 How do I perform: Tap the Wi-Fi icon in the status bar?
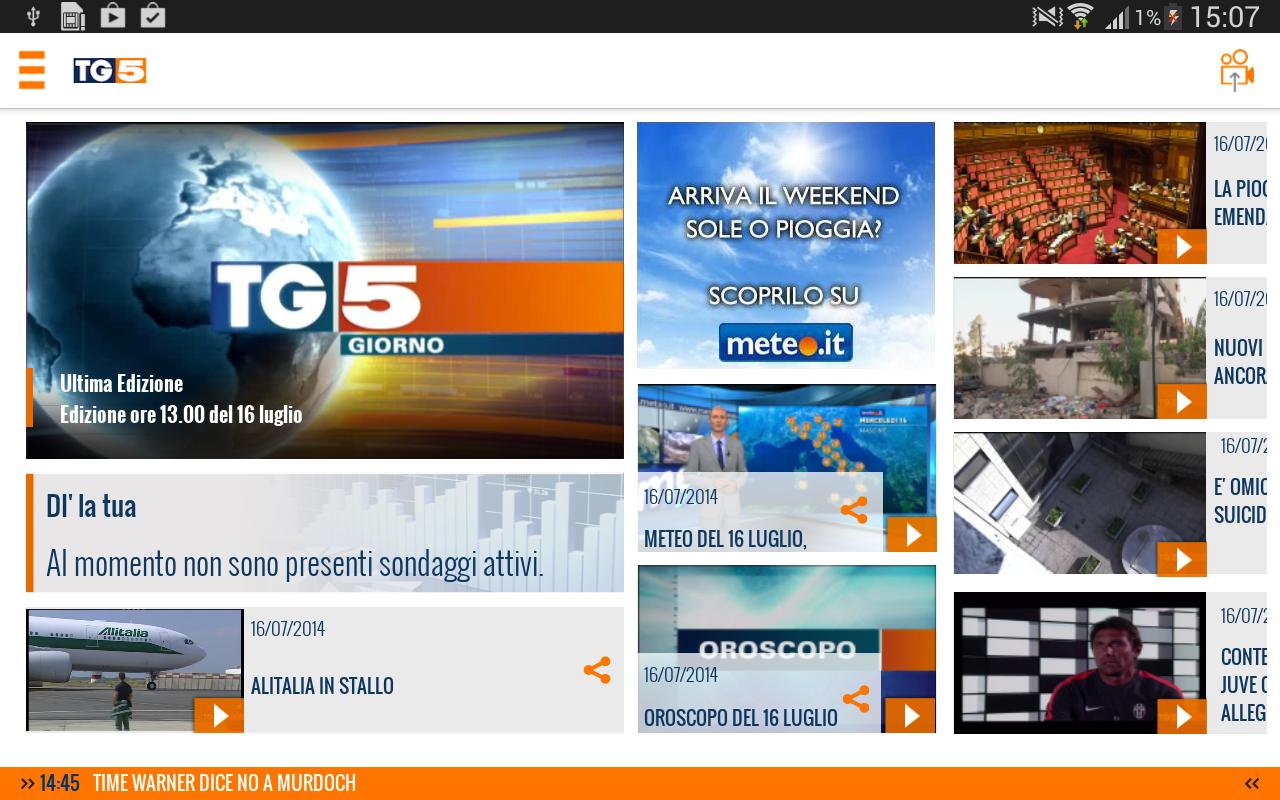1082,16
